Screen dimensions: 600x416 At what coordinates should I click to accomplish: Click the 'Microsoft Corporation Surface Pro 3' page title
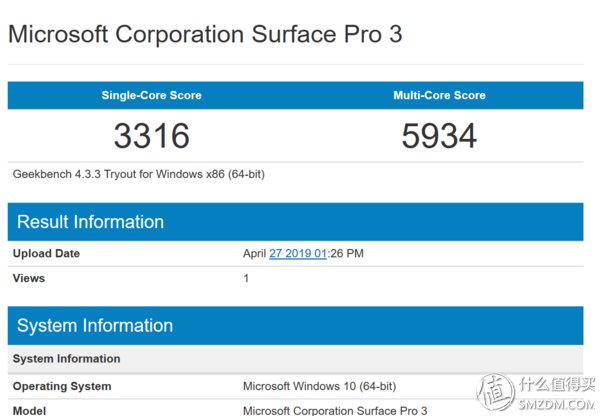pos(205,34)
